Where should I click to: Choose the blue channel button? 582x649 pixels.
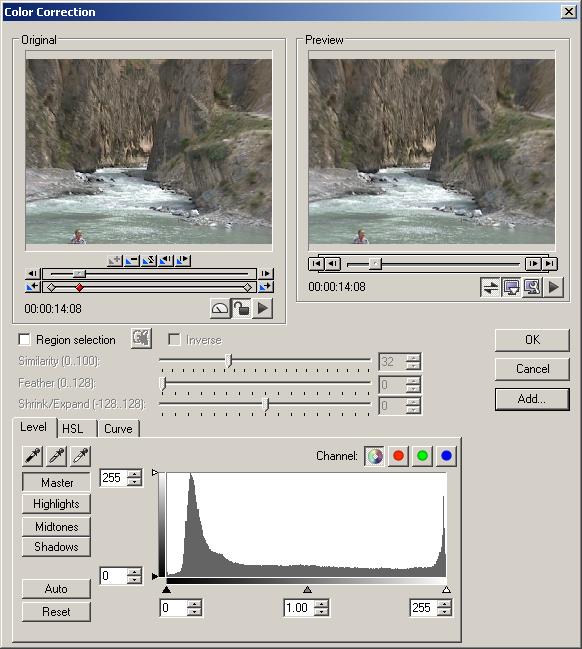coord(446,456)
